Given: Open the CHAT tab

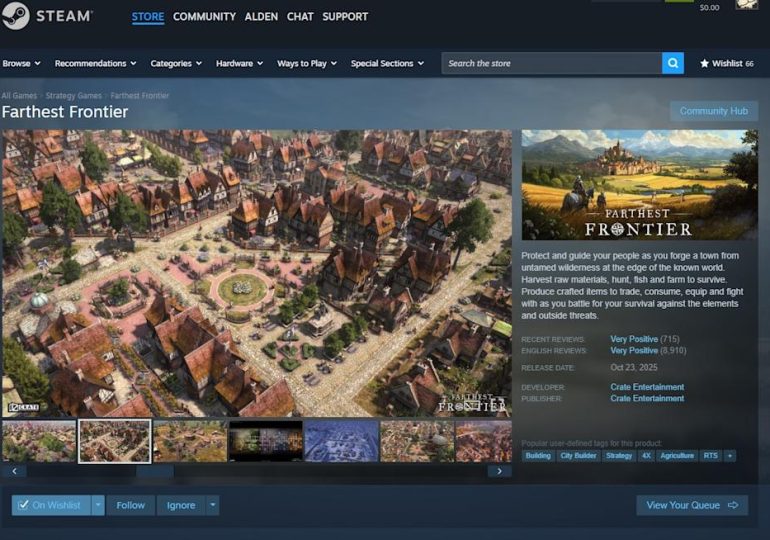Looking at the screenshot, I should click(x=300, y=17).
